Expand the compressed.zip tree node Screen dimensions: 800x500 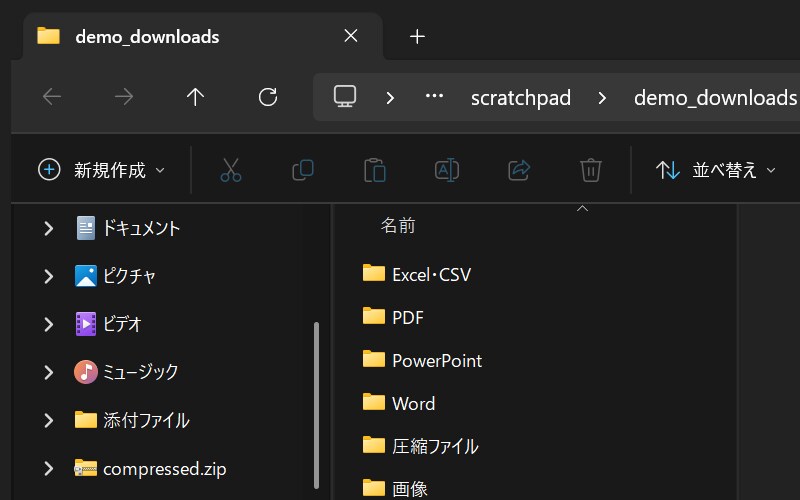click(48, 468)
